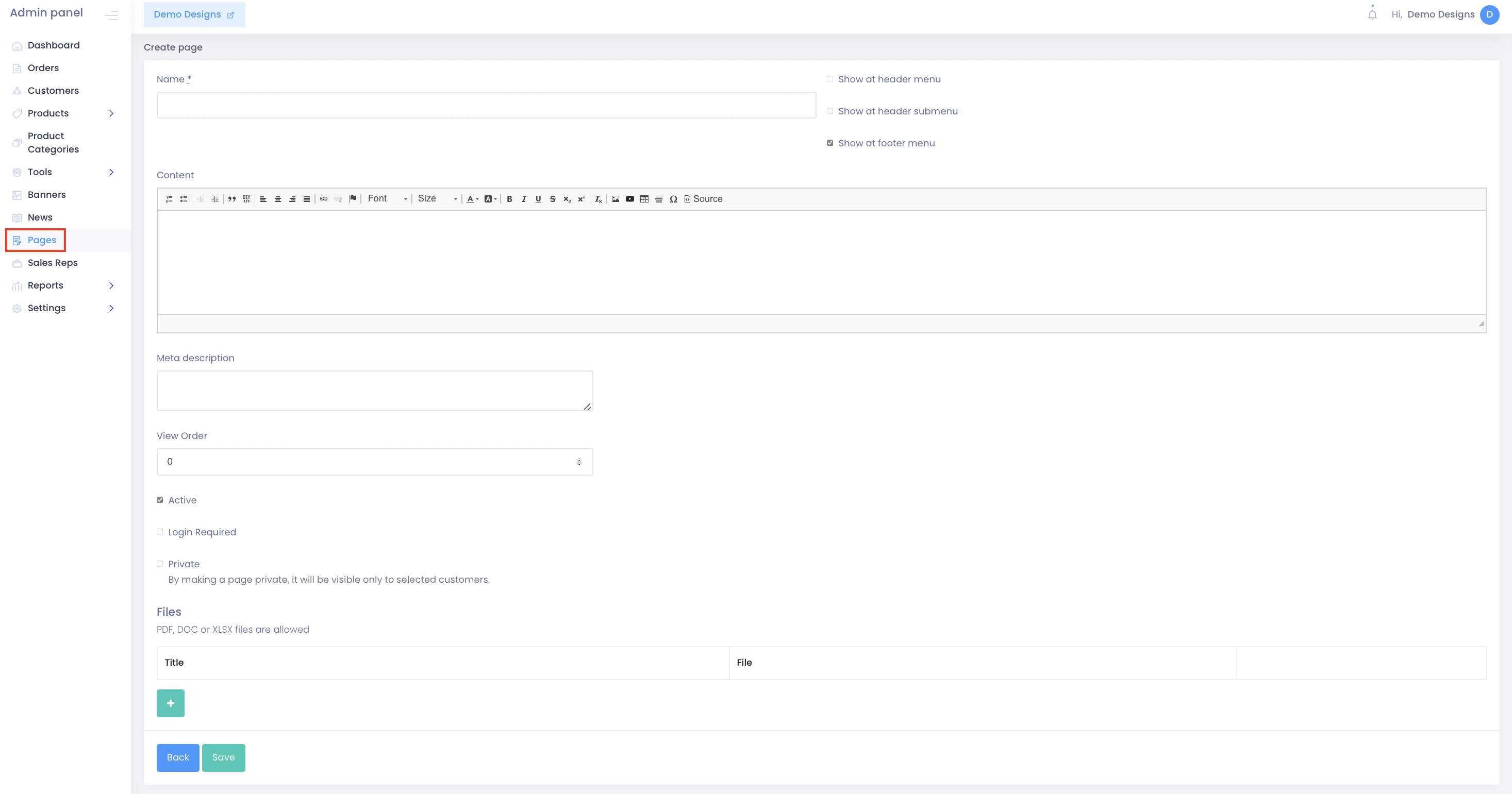Click the anchor flag icon
1512x794 pixels.
coord(352,199)
